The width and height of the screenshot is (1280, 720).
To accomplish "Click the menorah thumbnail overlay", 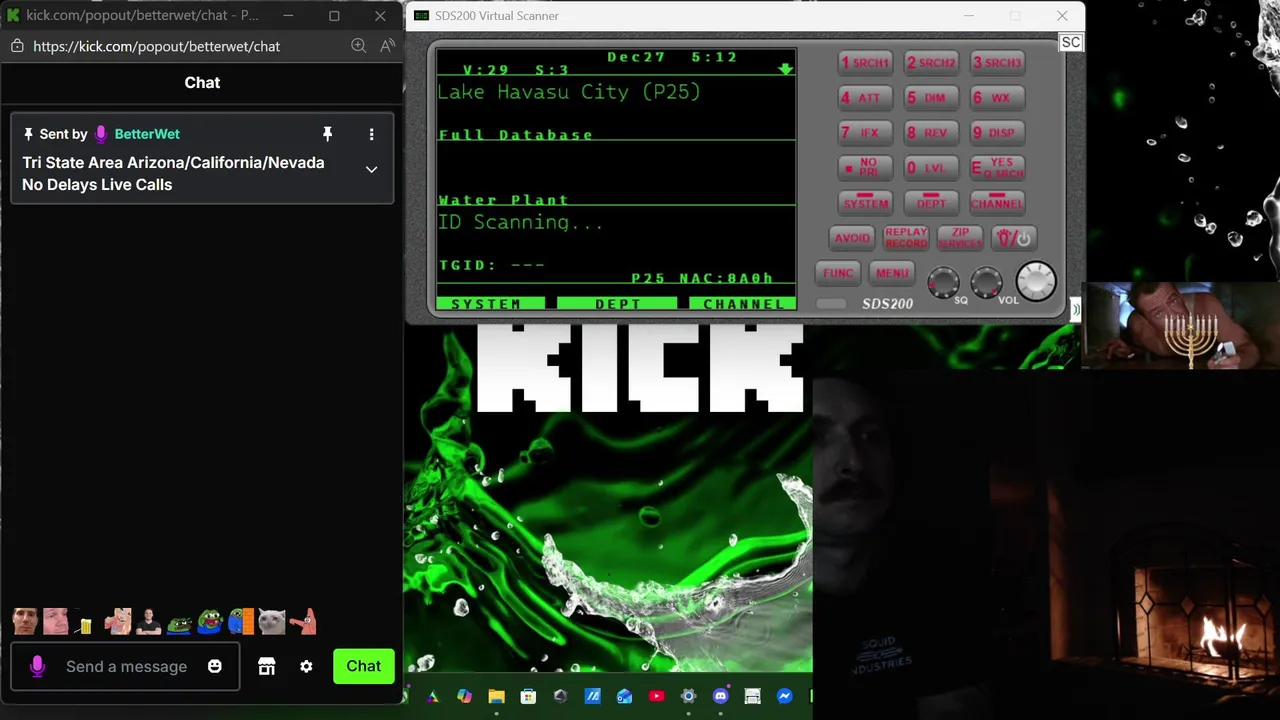I will 1181,325.
